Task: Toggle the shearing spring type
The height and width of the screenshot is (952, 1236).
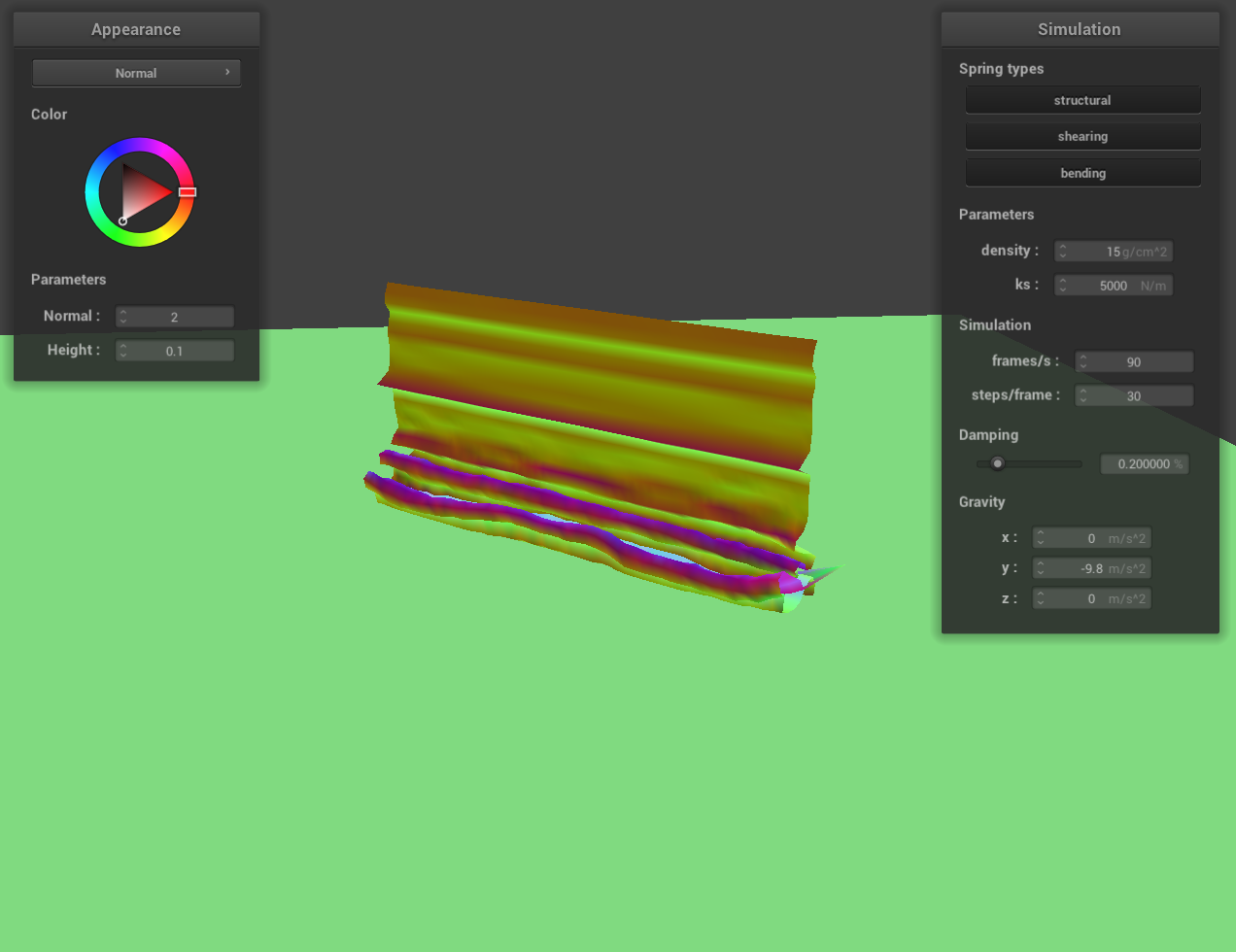Action: (1082, 137)
